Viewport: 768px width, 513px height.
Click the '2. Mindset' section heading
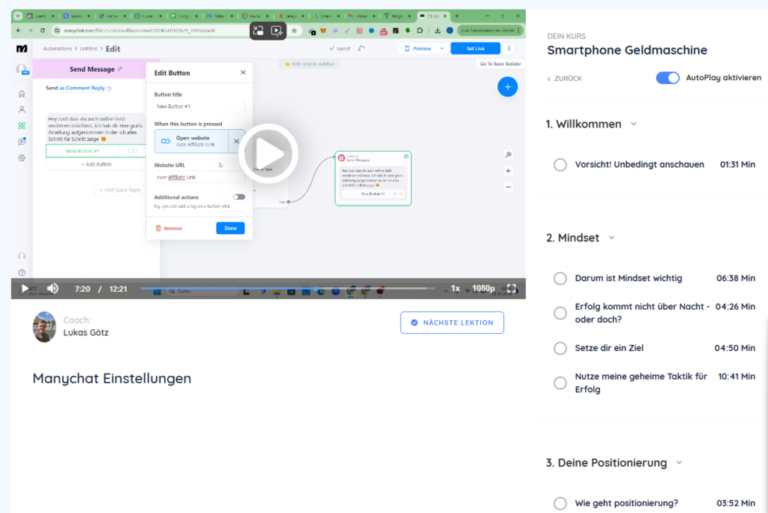click(x=573, y=238)
